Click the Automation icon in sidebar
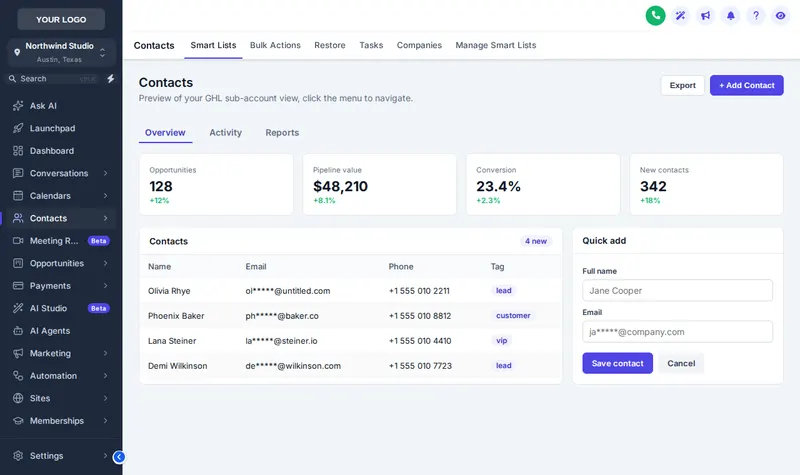This screenshot has height=475, width=800. 18,376
